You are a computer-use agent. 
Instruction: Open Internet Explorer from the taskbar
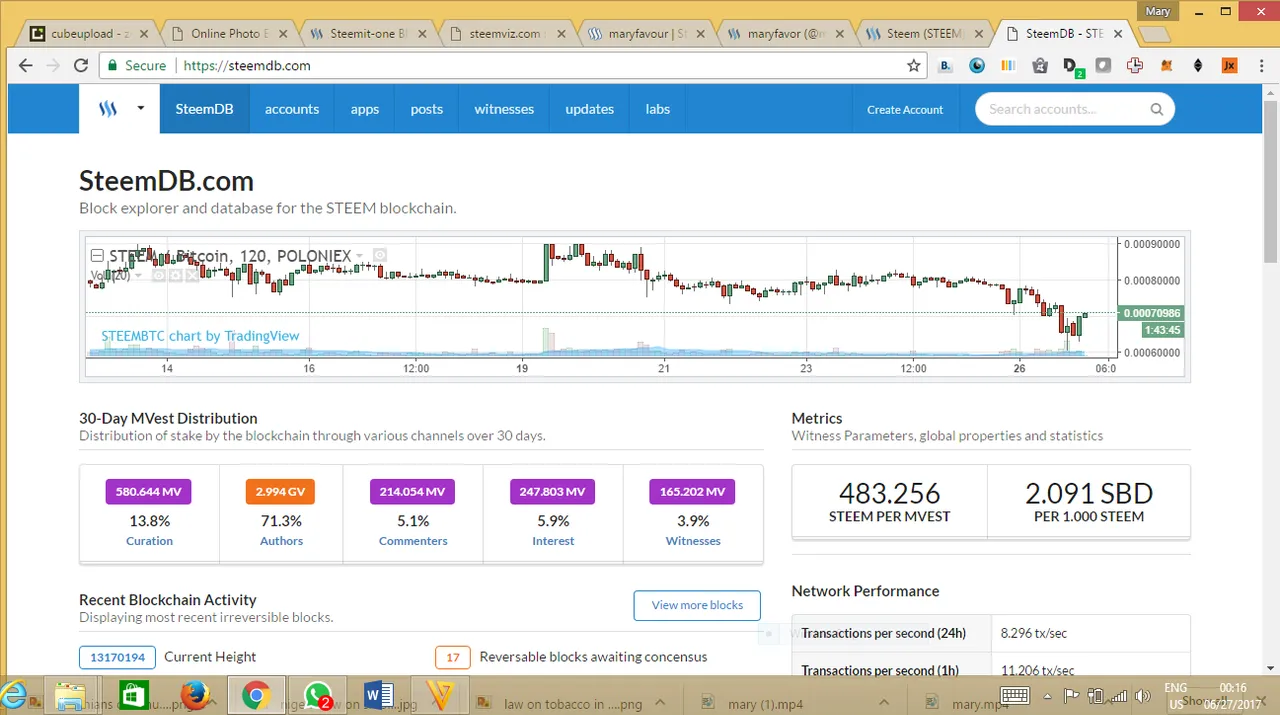14,695
